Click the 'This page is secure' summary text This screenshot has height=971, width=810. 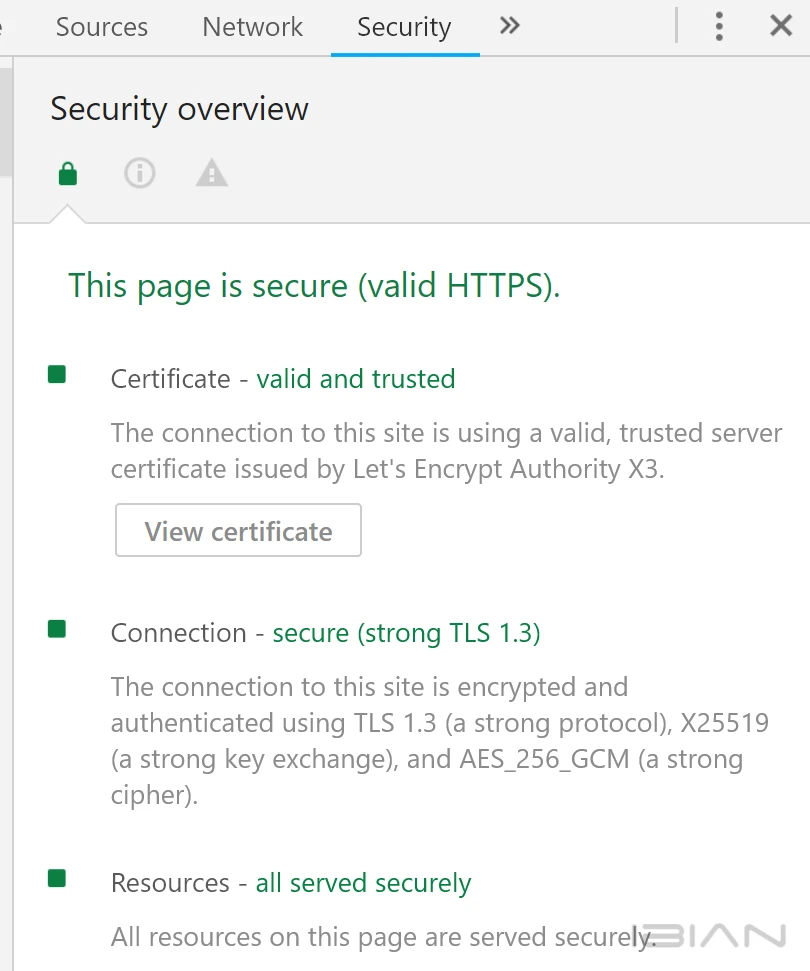pos(314,287)
